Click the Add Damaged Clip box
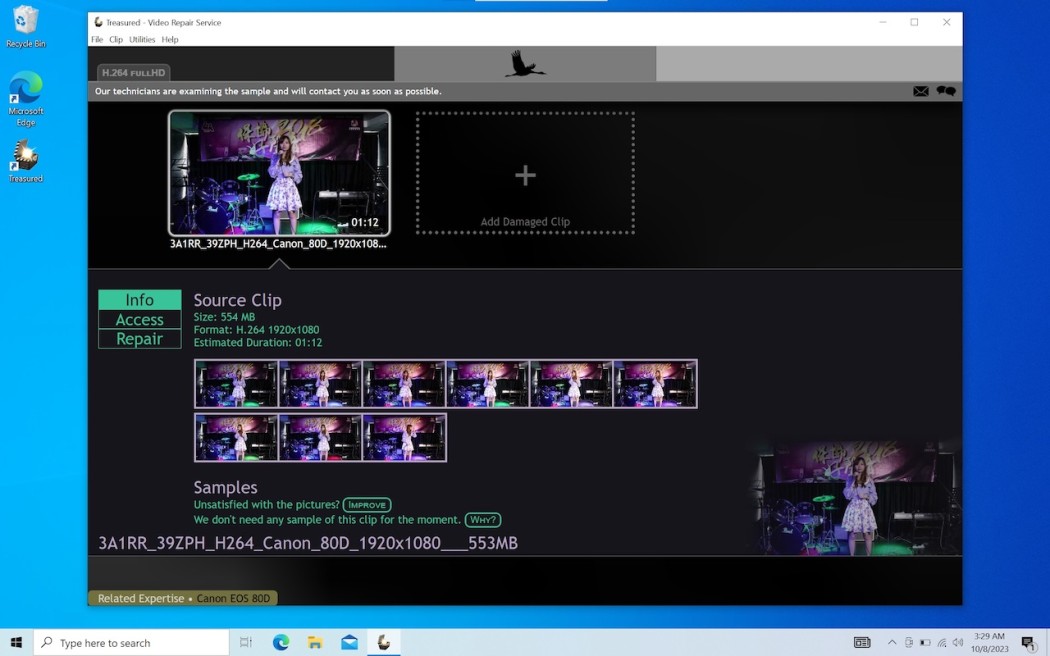1050x656 pixels. point(525,173)
